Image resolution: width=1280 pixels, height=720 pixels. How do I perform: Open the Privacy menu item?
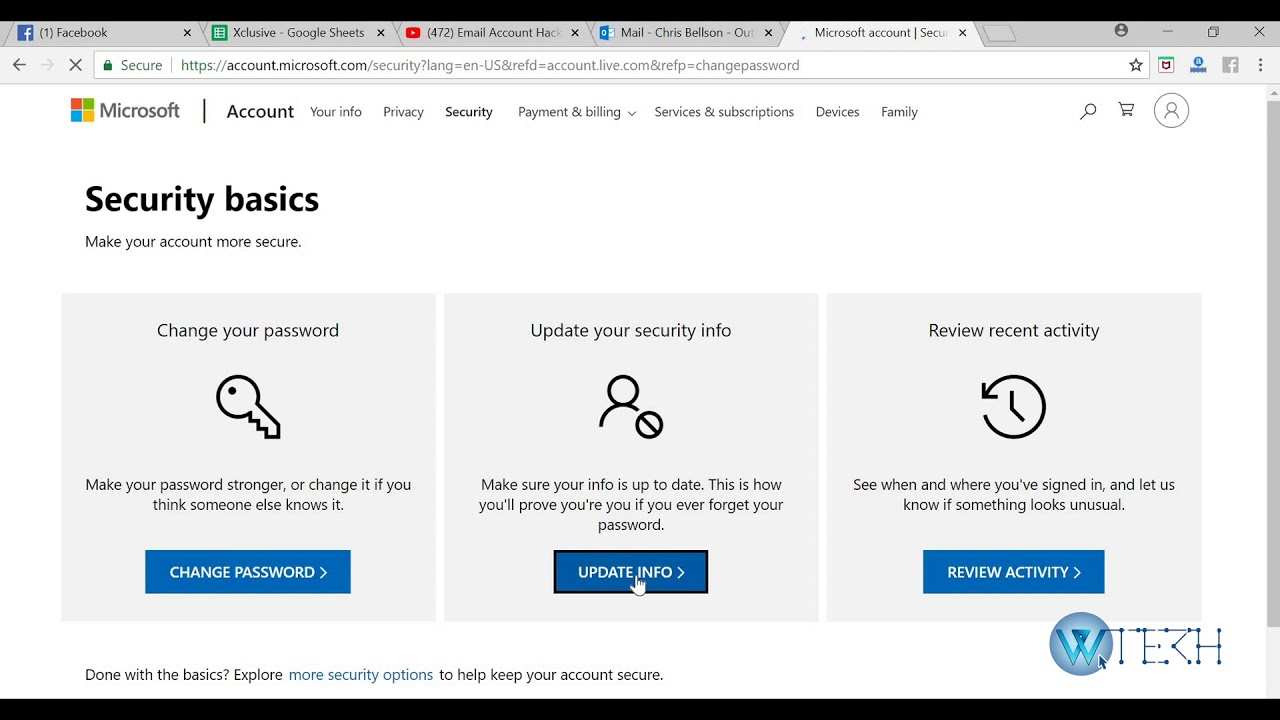tap(403, 112)
